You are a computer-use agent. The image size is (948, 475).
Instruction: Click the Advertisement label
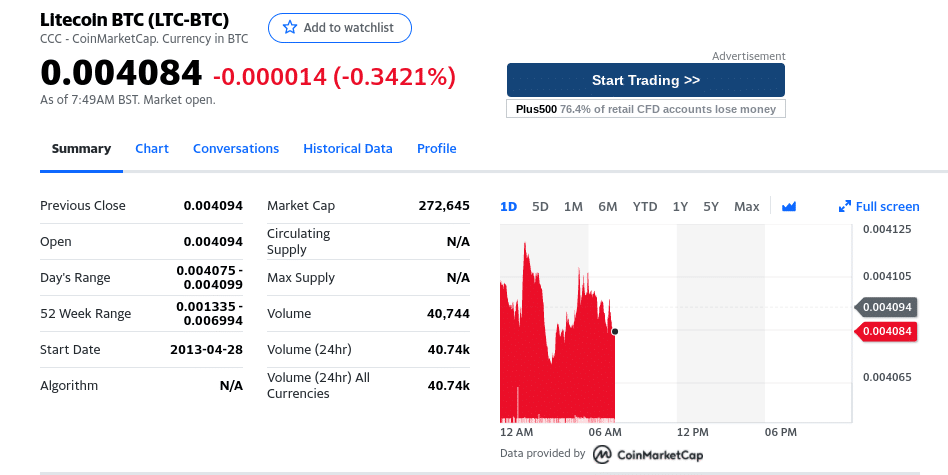coord(748,56)
